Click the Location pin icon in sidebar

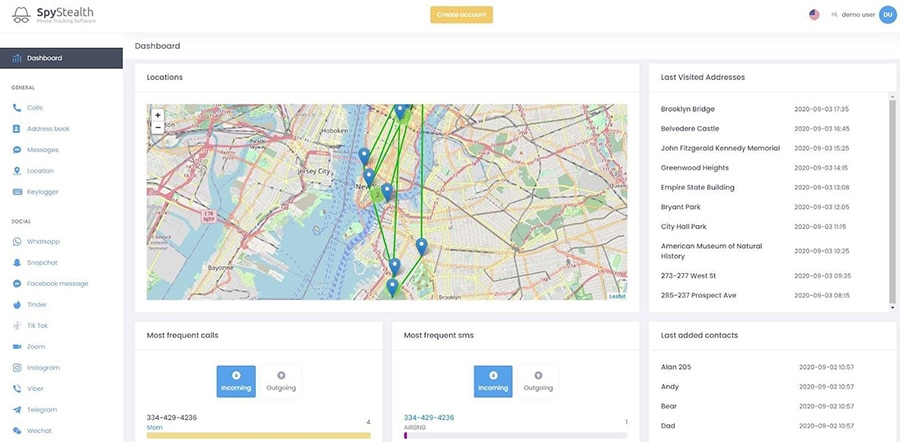tap(17, 171)
